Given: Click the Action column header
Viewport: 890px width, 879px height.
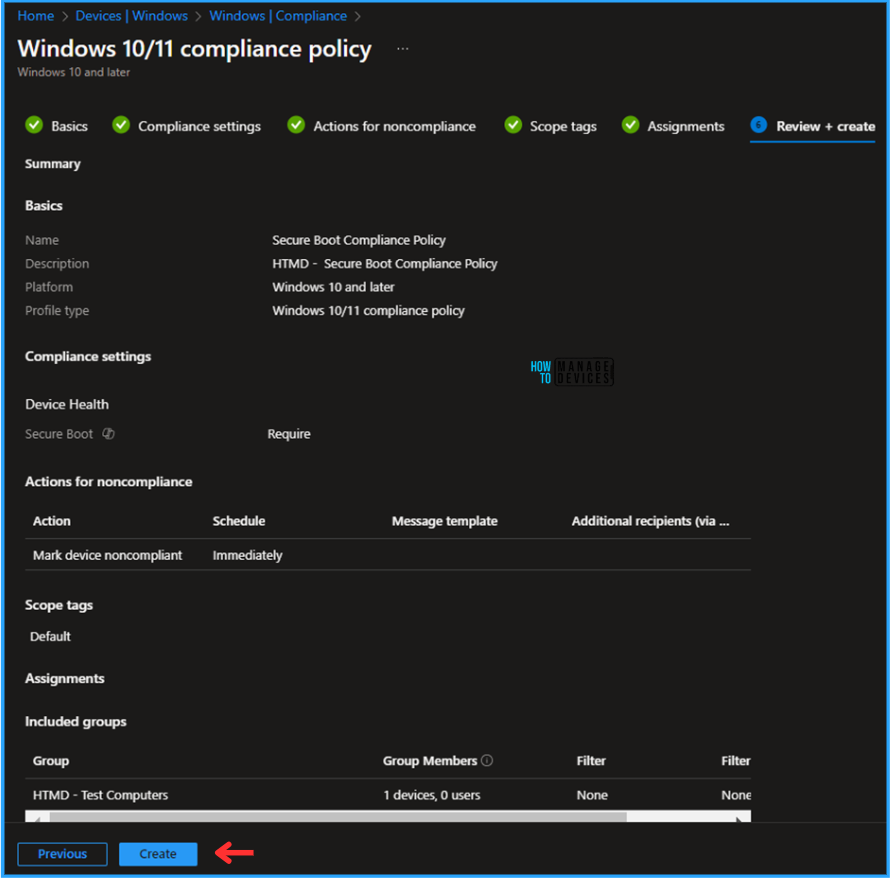Looking at the screenshot, I should (52, 521).
